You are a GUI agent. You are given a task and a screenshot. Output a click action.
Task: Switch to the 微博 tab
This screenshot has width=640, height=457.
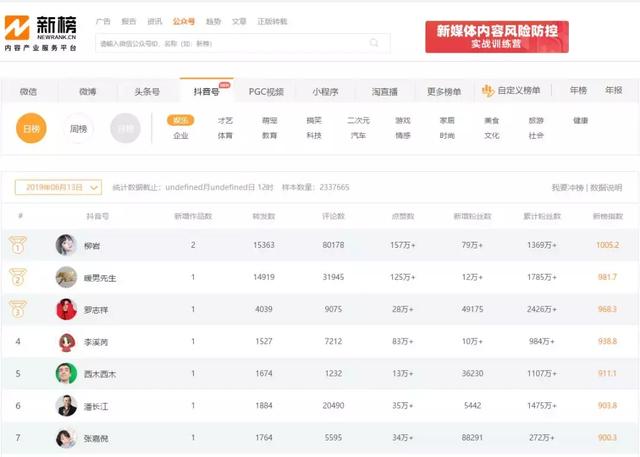pos(88,91)
